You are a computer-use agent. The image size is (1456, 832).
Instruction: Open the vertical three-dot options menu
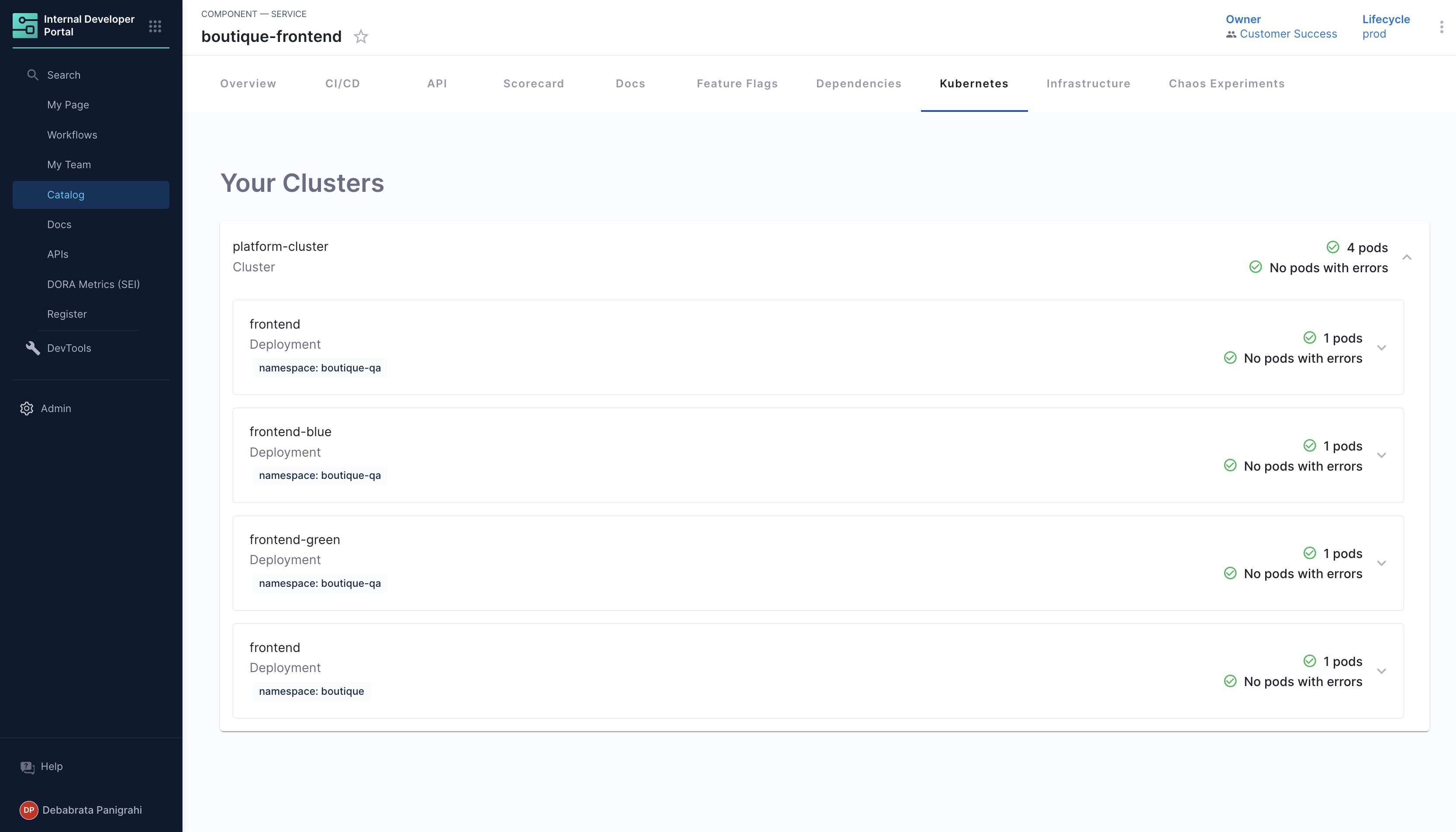point(1441,27)
